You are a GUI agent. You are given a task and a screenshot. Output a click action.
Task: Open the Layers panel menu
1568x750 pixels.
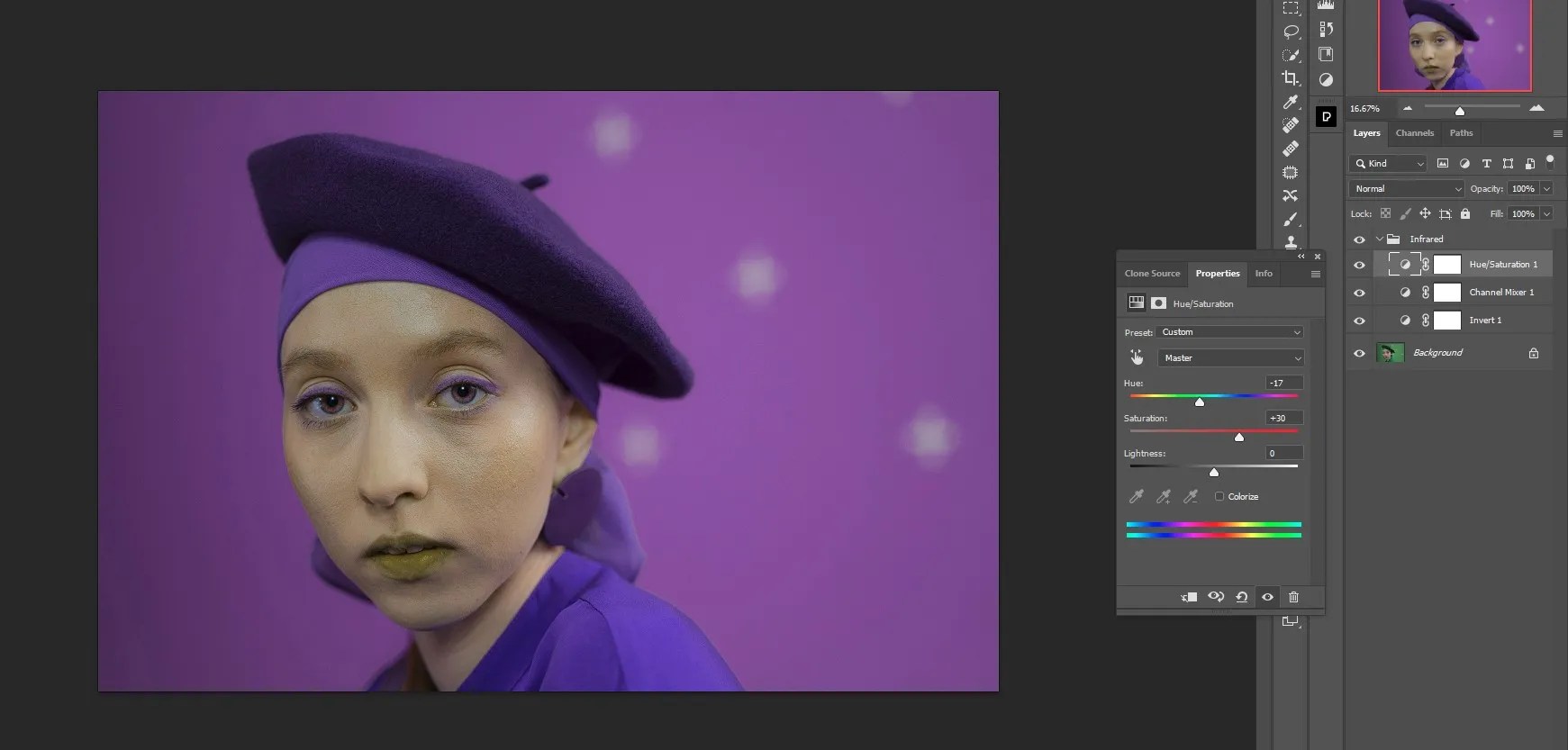[x=1557, y=133]
